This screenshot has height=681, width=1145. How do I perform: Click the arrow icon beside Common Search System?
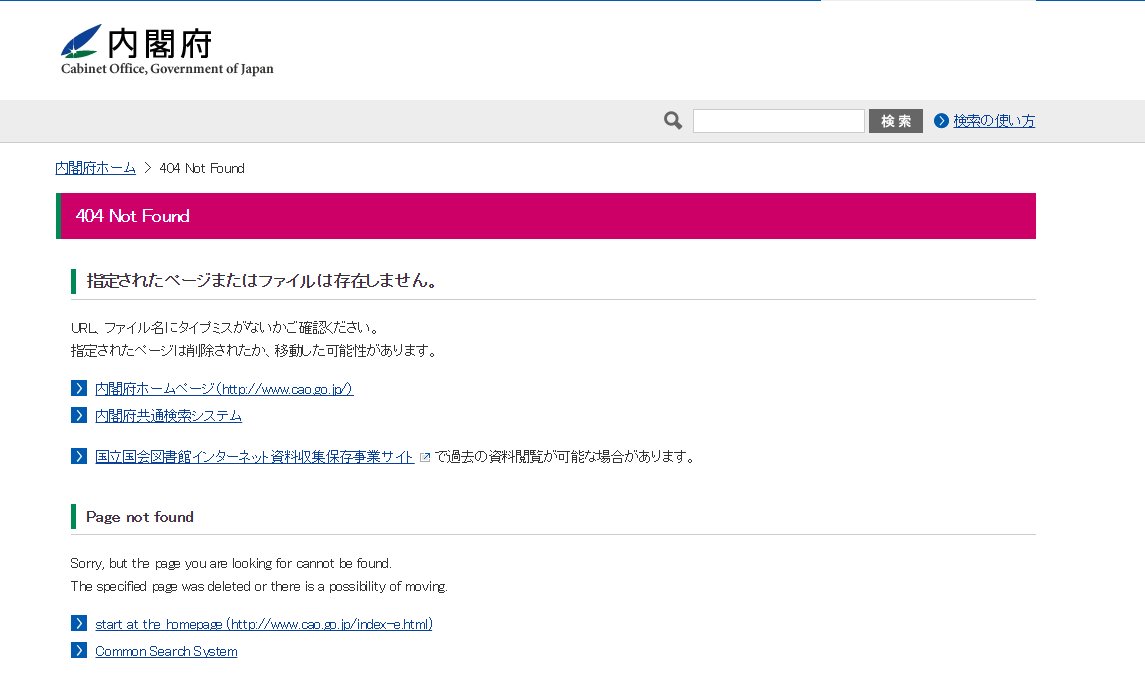[79, 650]
